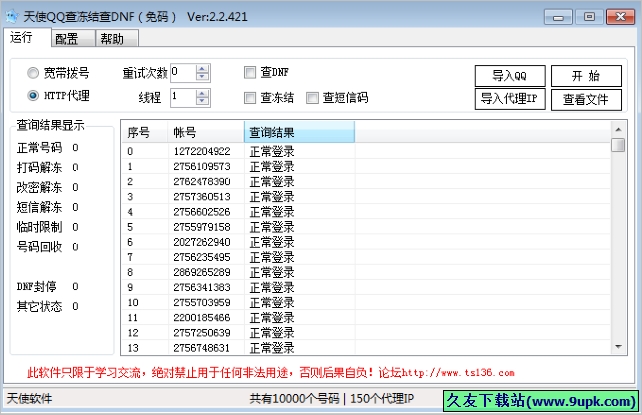Select account 2756748631 in the list
Image resolution: width=642 pixels, height=415 pixels.
[202, 348]
